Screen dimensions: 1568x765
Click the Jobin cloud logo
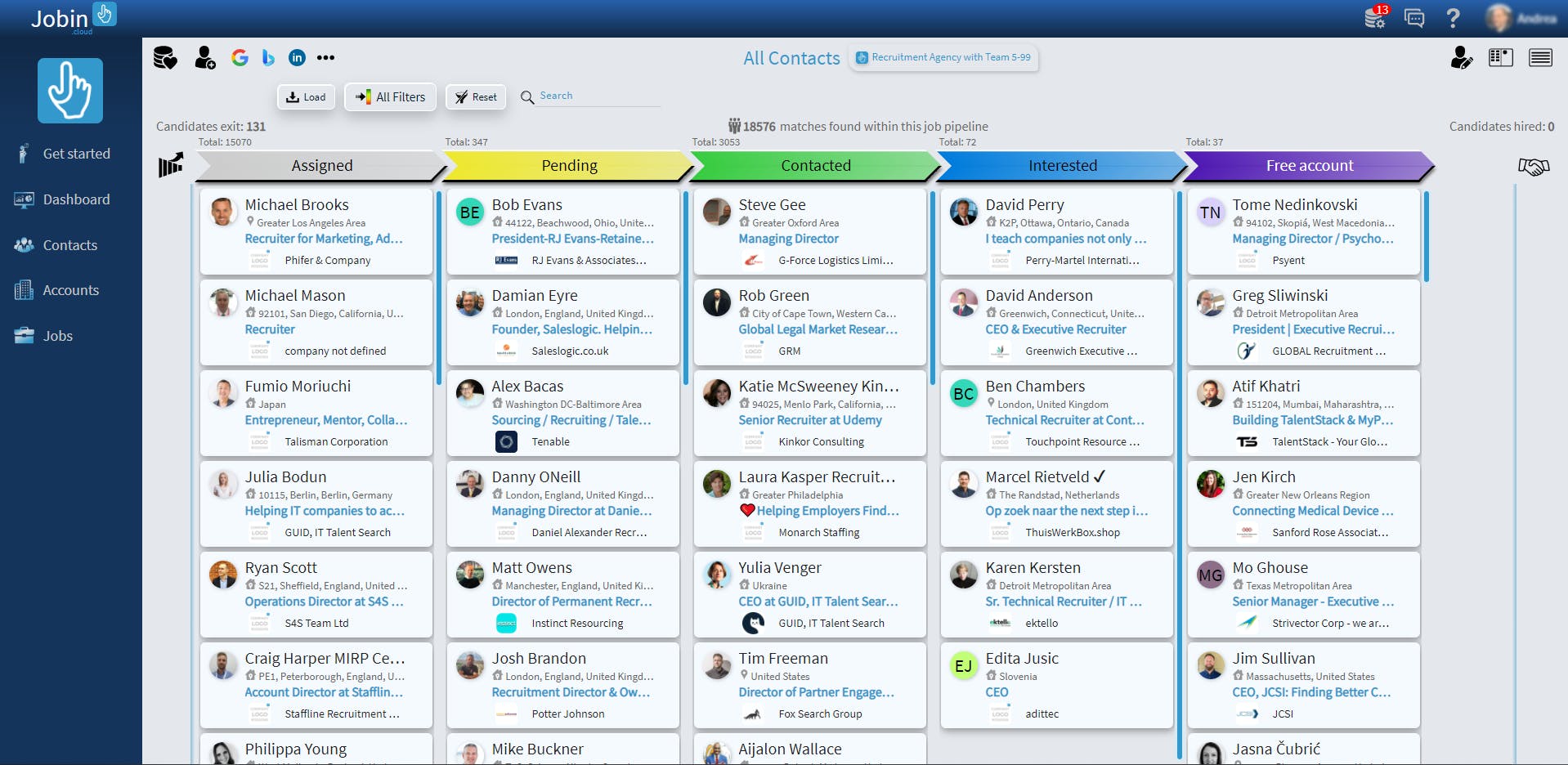click(x=73, y=18)
